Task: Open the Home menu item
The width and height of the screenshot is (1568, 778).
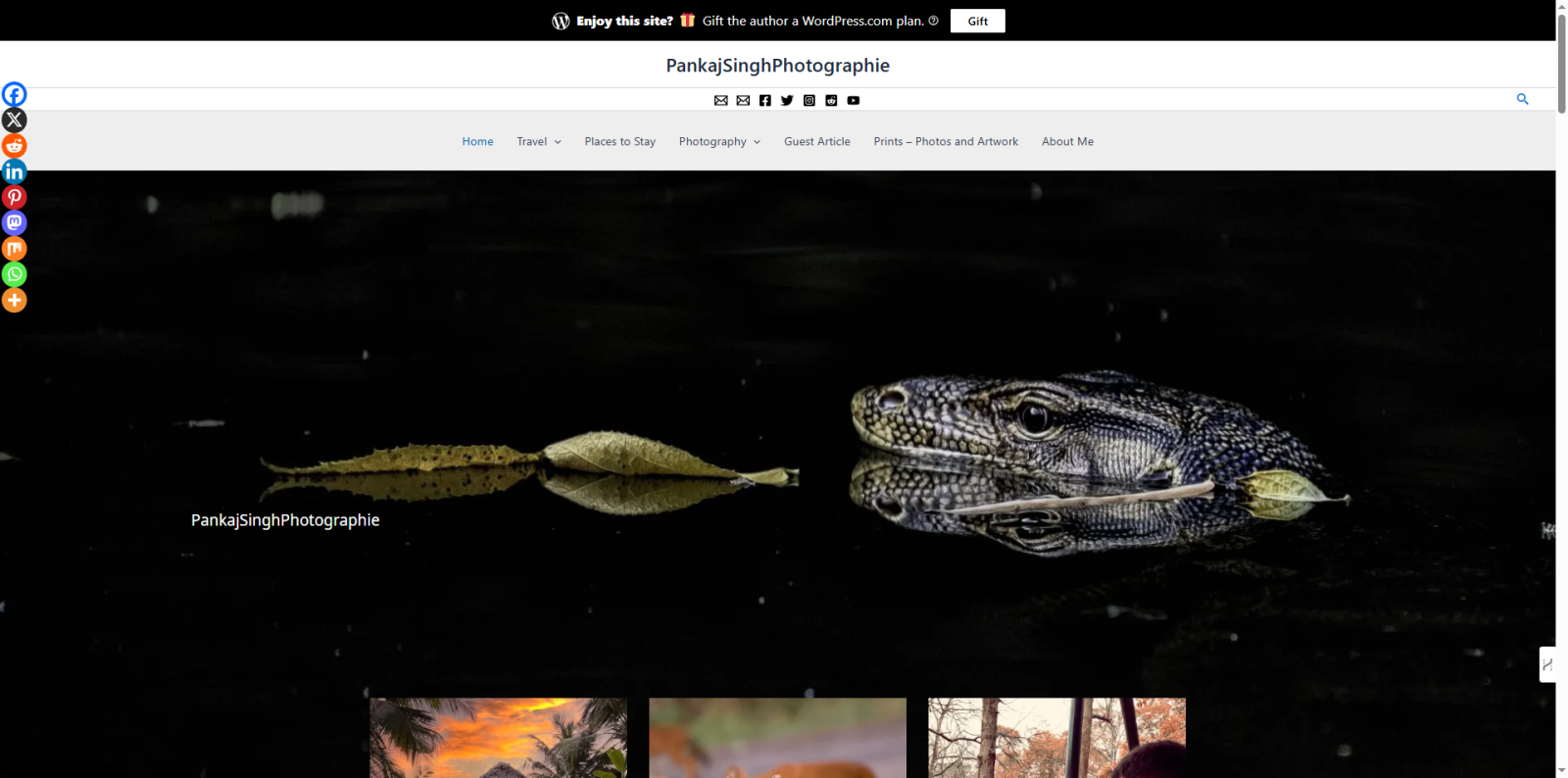Action: 477,141
